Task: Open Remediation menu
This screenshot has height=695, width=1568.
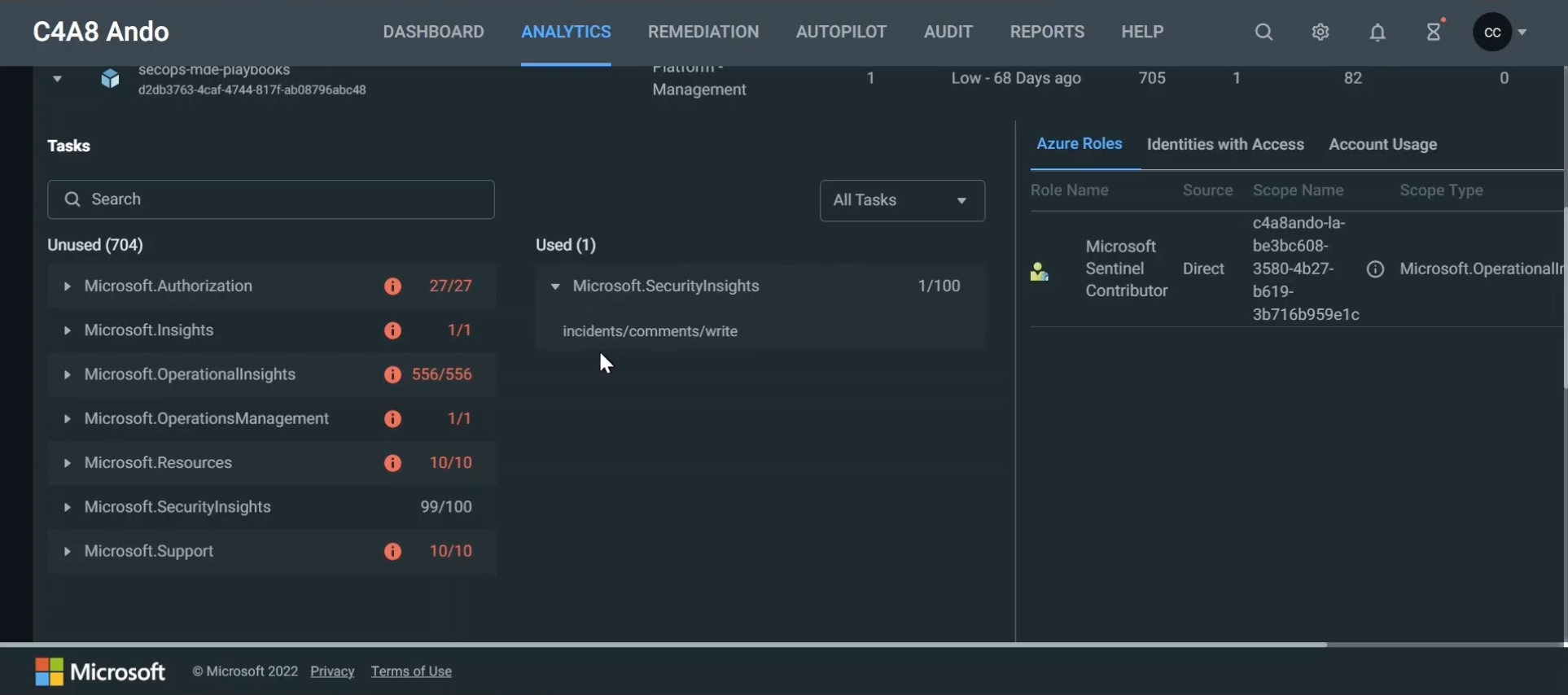Action: [703, 32]
